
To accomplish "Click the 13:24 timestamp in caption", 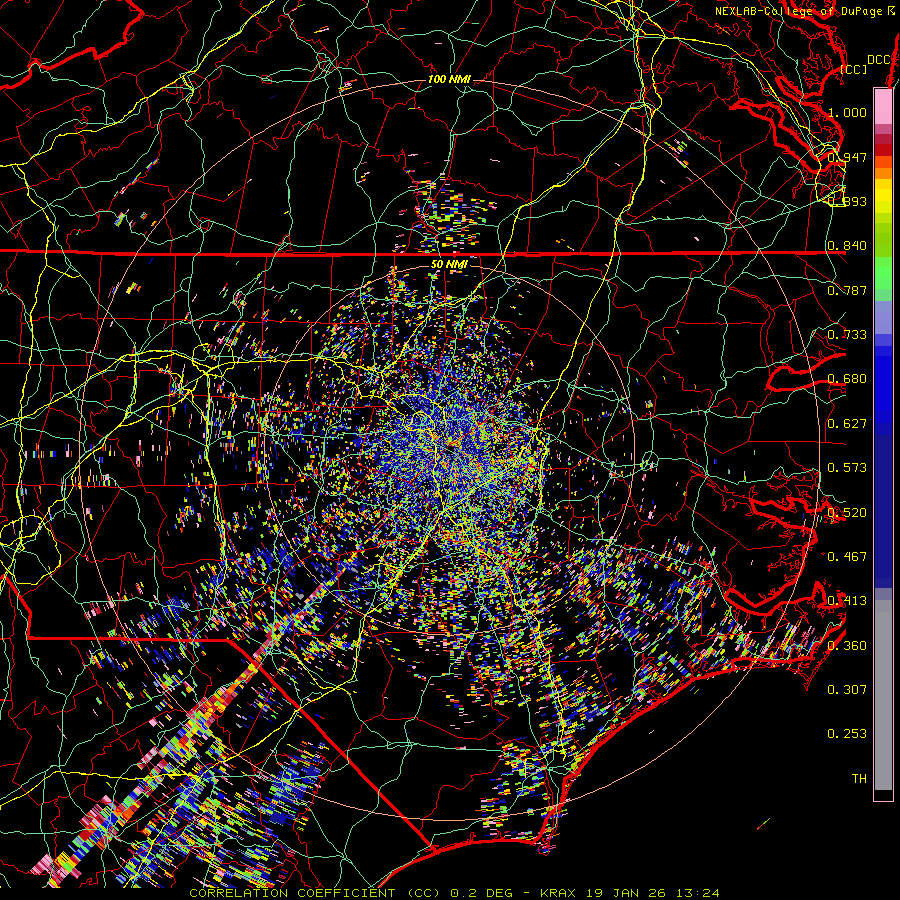I will (x=697, y=893).
